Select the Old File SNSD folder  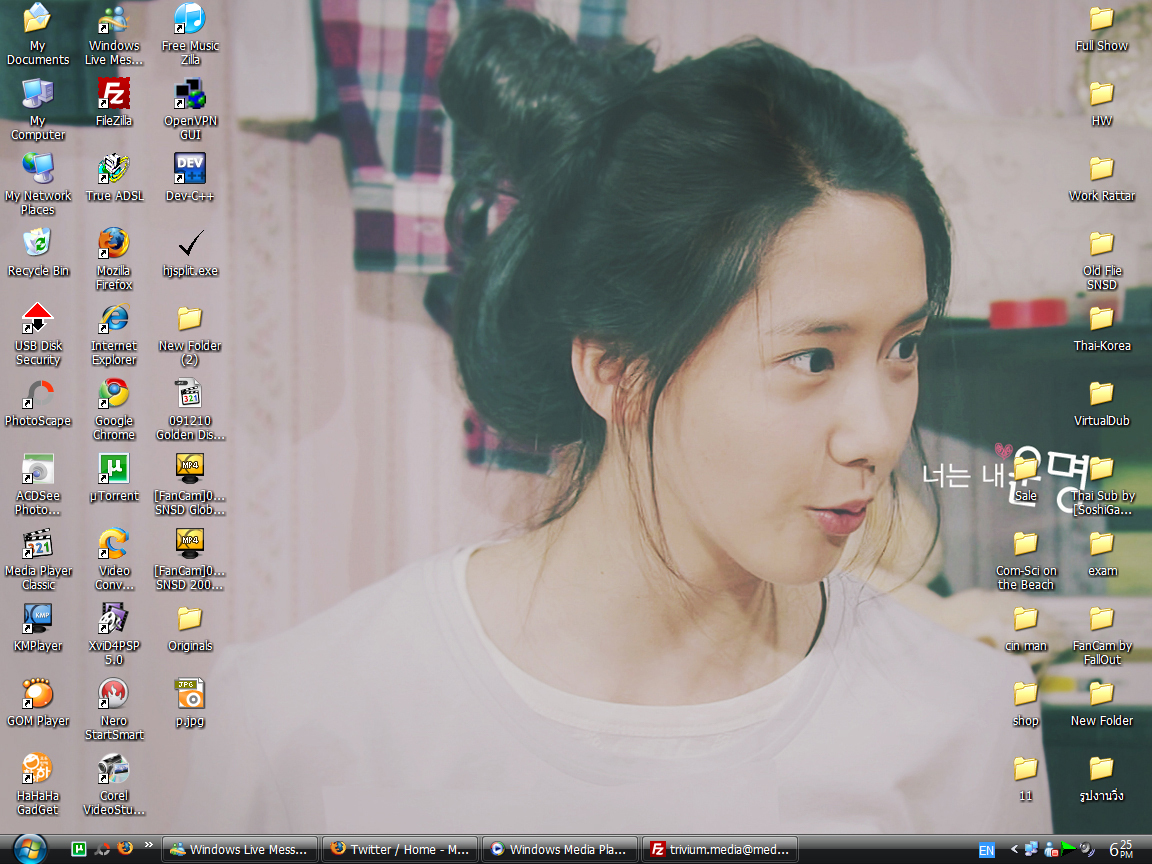tap(1101, 259)
